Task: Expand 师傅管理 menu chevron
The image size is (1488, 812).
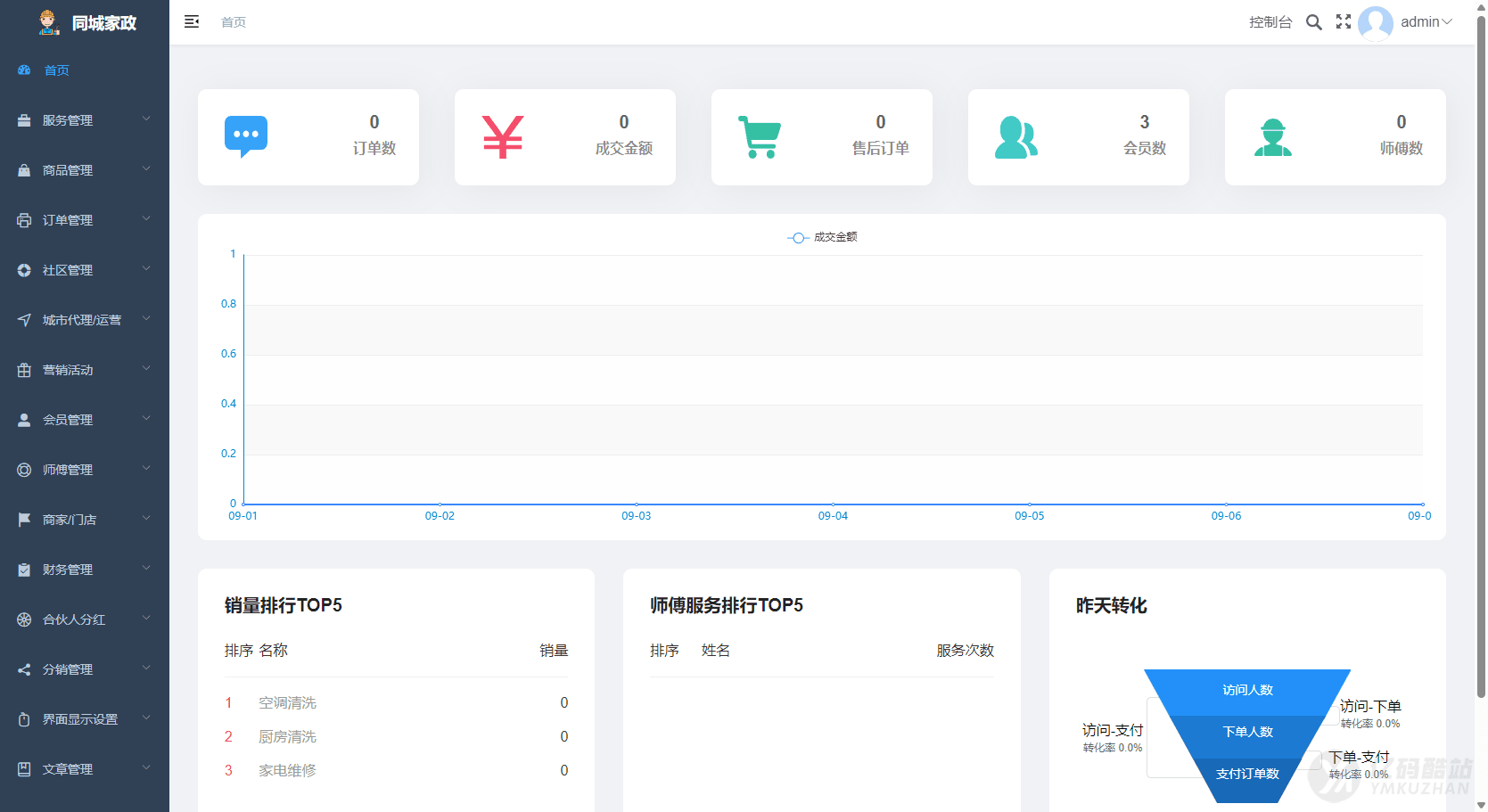Action: [146, 469]
